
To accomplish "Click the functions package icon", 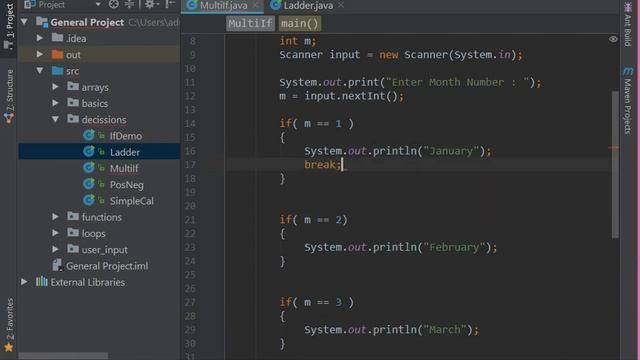I will (x=73, y=216).
